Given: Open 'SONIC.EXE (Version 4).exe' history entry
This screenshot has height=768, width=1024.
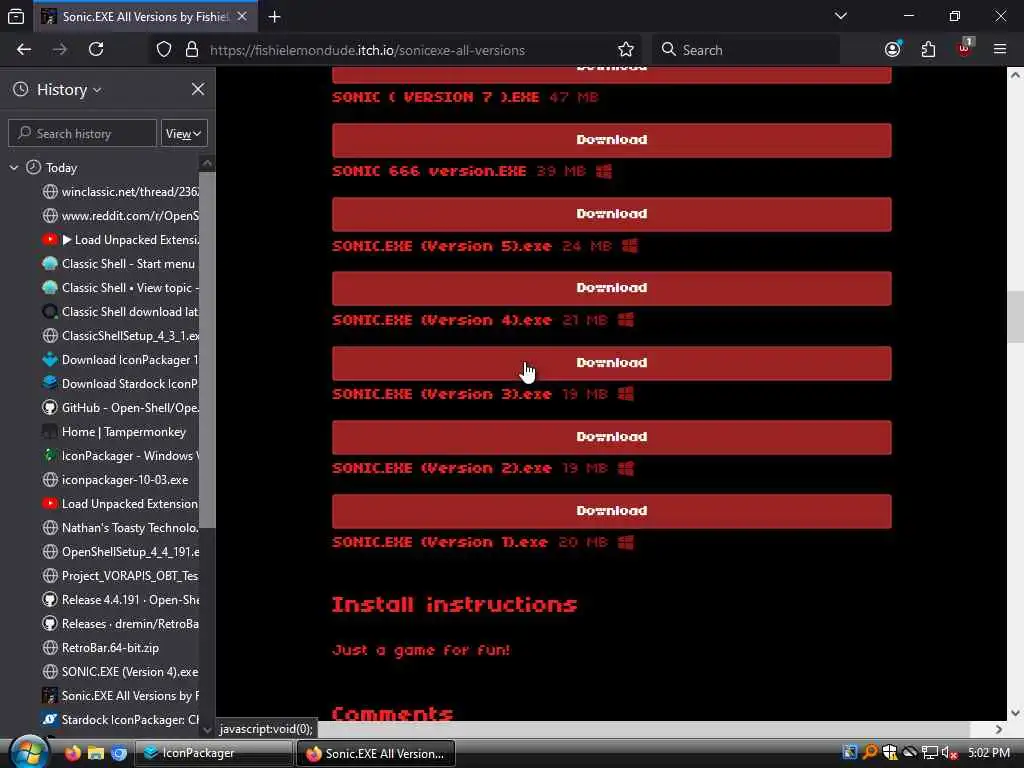Looking at the screenshot, I should click(121, 671).
